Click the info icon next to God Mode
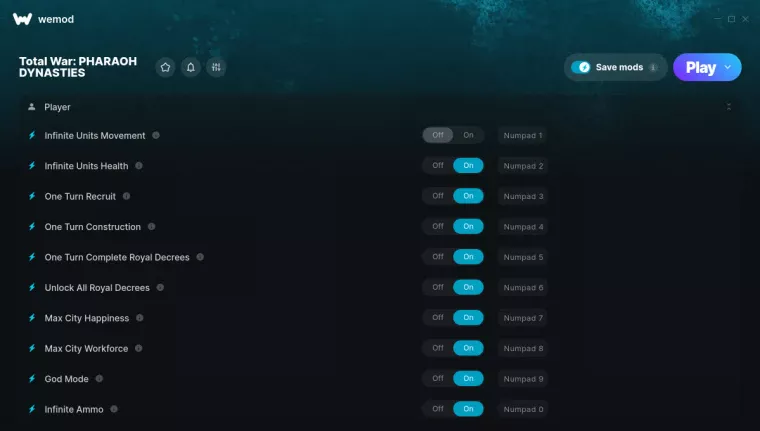 pos(99,379)
